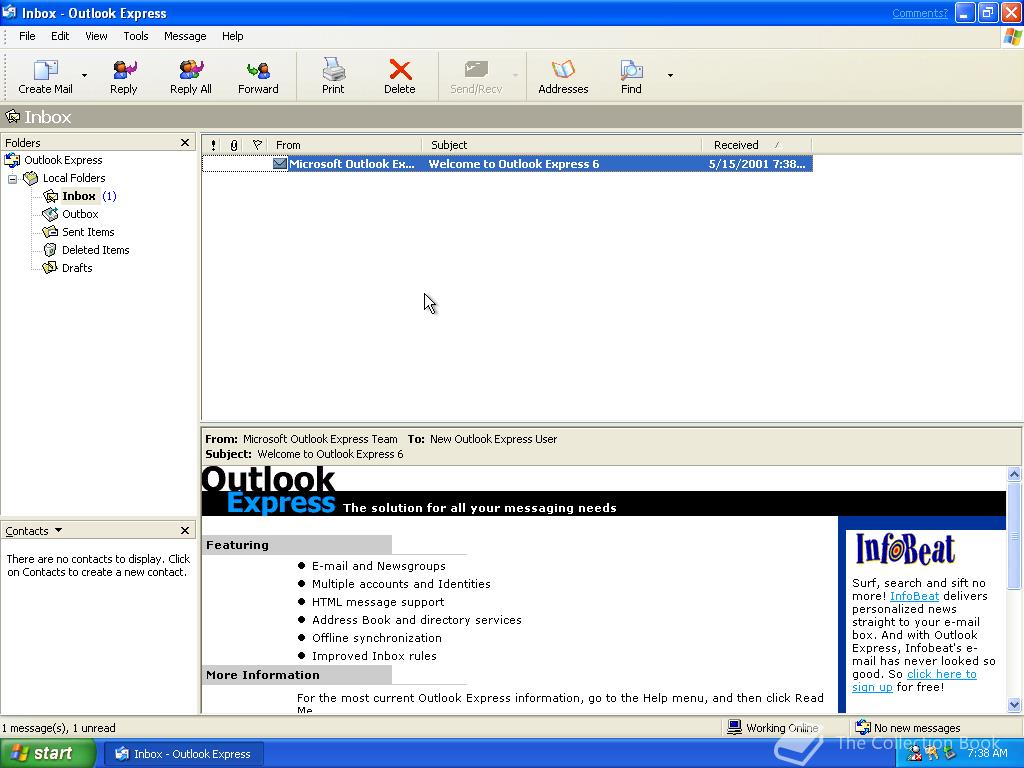The height and width of the screenshot is (768, 1024).
Task: Click the '1 message(s), 1 unread' status text
Action: tap(59, 728)
